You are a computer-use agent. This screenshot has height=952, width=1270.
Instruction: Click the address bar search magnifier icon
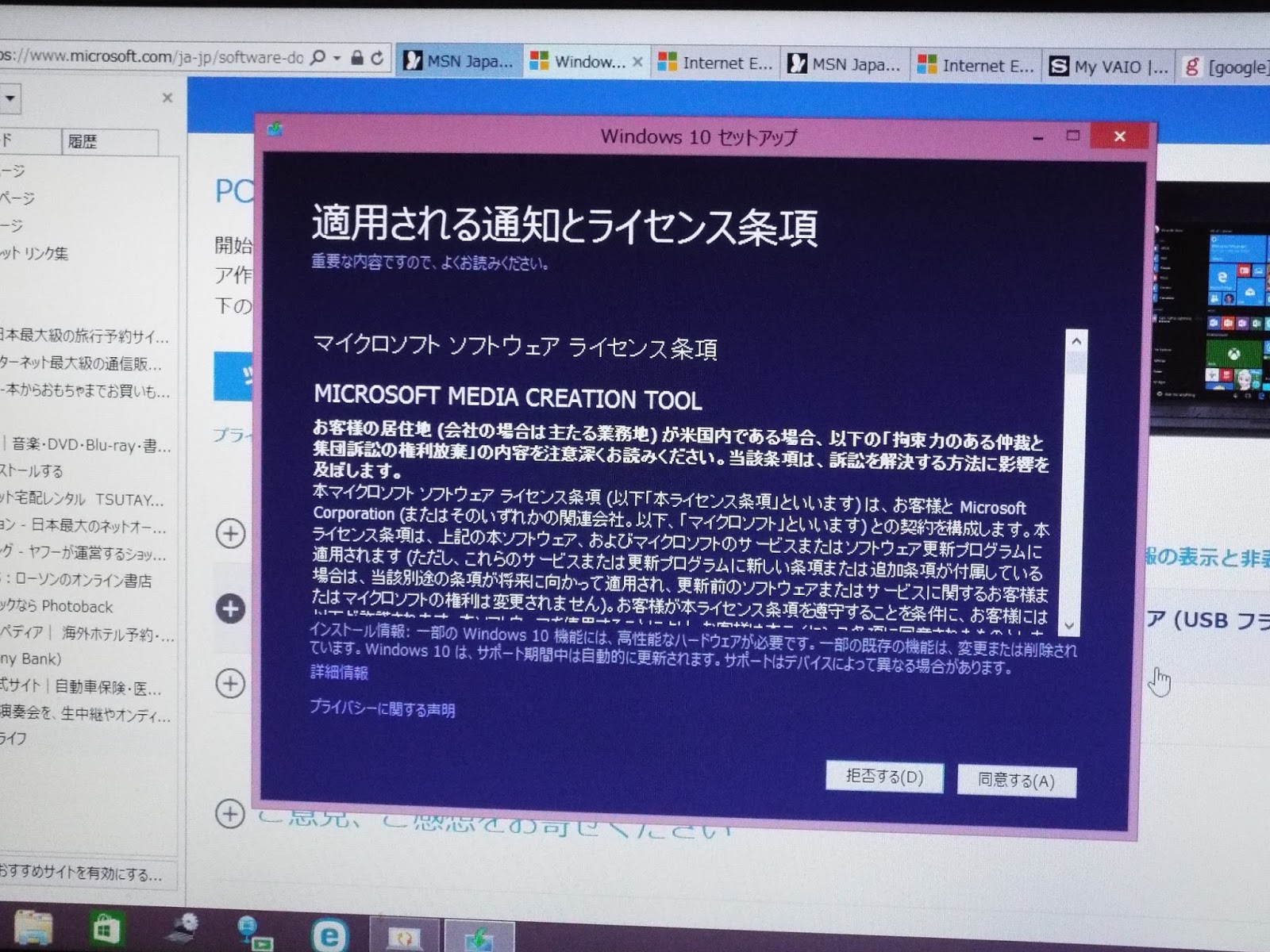point(317,57)
